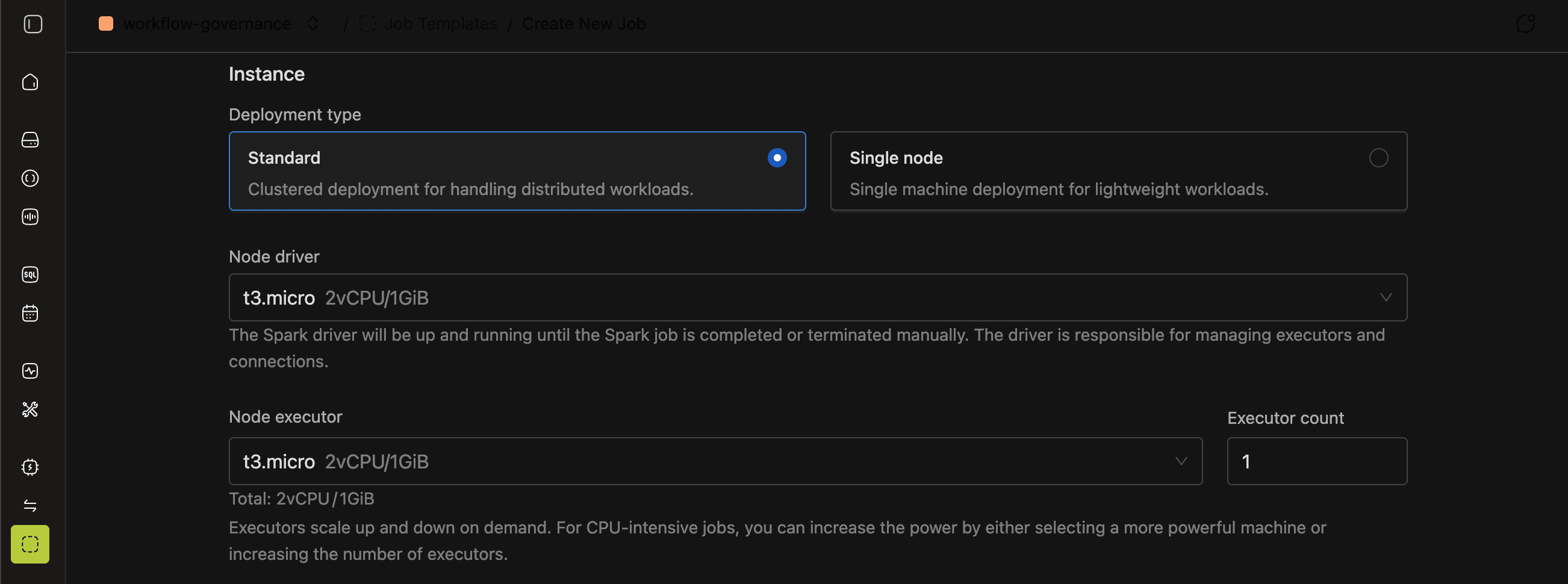Click the Executors scale up description text
Viewport: 1568px width, 584px height.
point(777,541)
